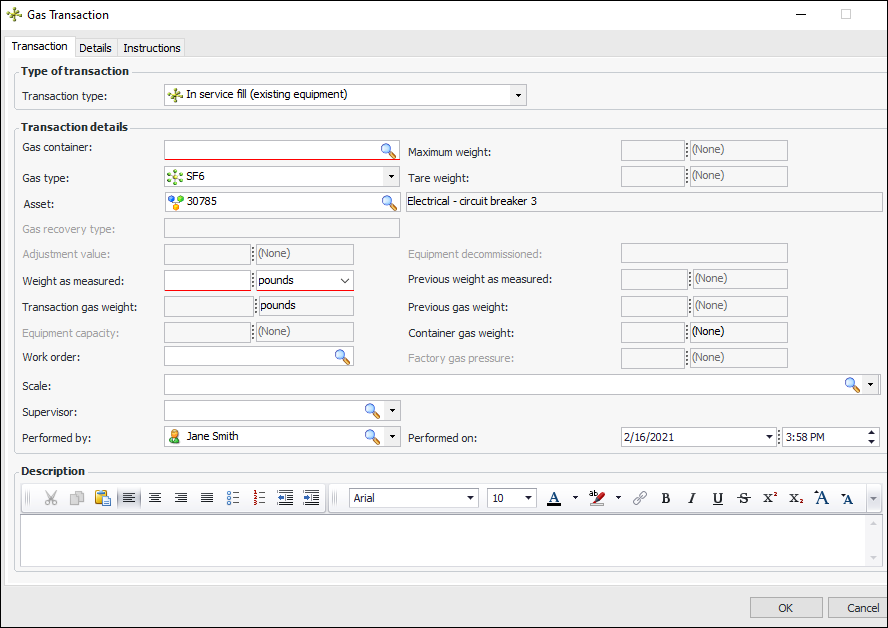Click the Work order search icon

pos(342,357)
